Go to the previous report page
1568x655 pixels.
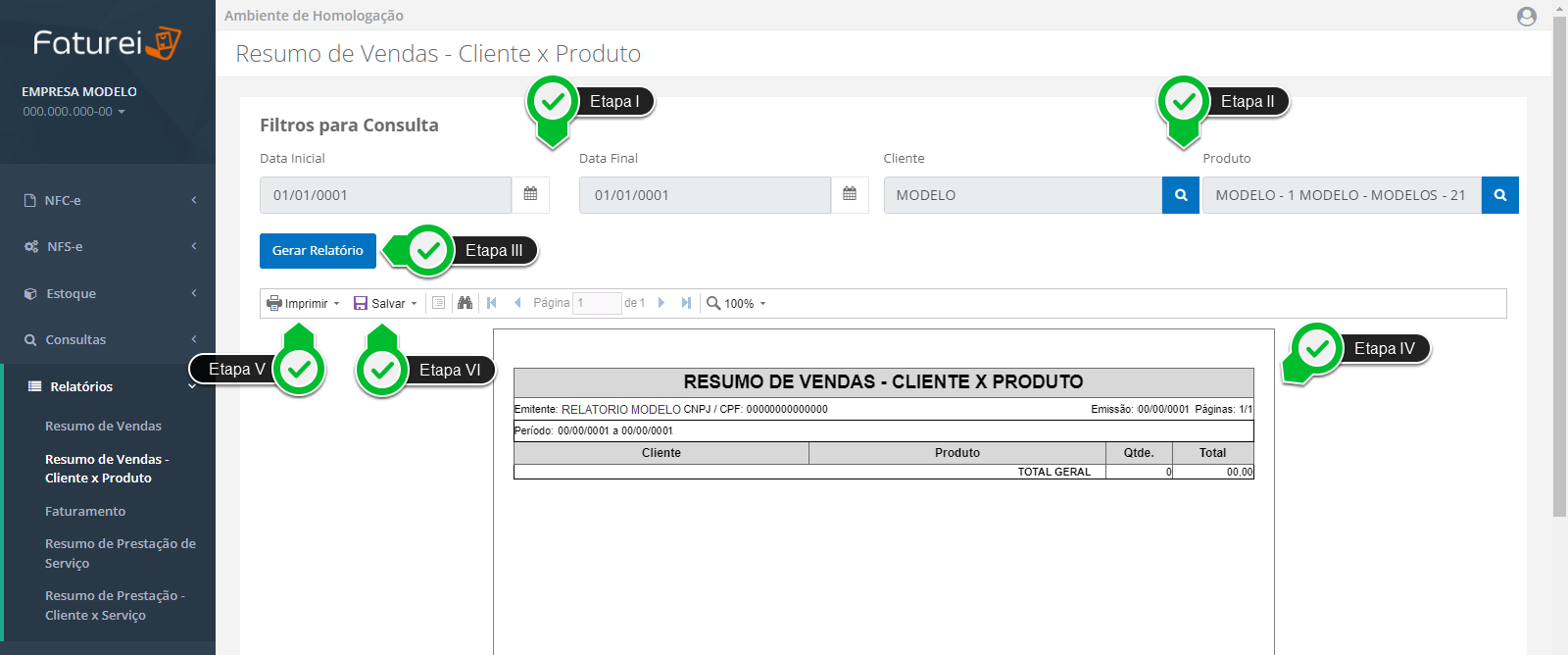click(517, 303)
